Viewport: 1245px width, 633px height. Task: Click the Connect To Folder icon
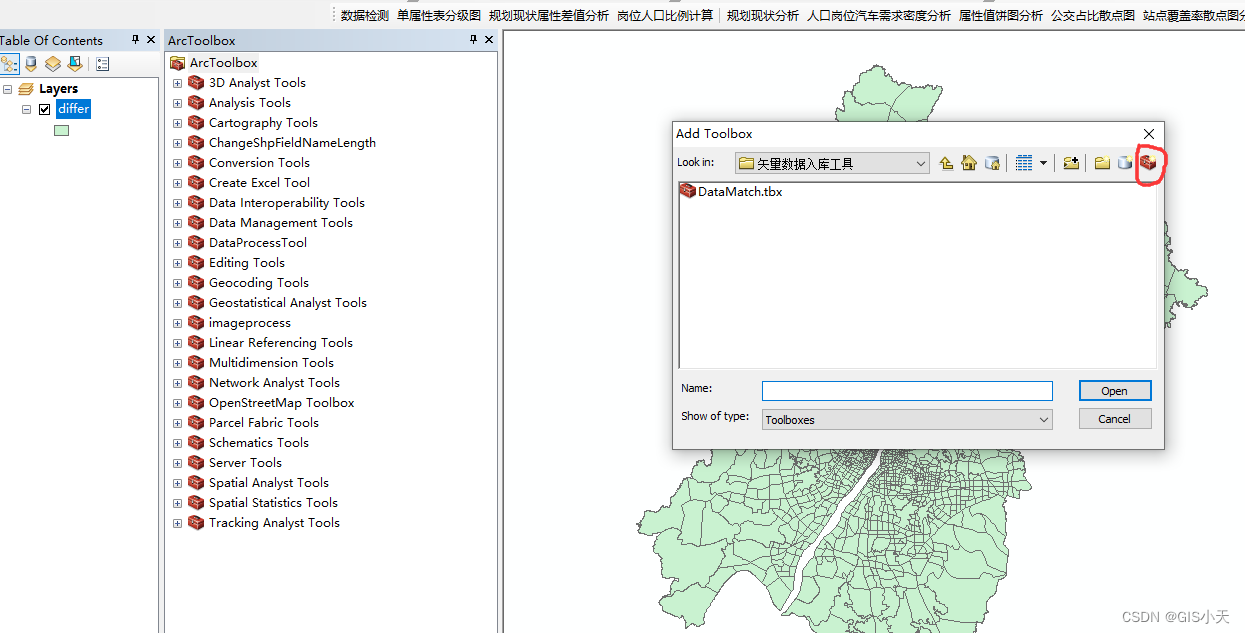[1072, 162]
